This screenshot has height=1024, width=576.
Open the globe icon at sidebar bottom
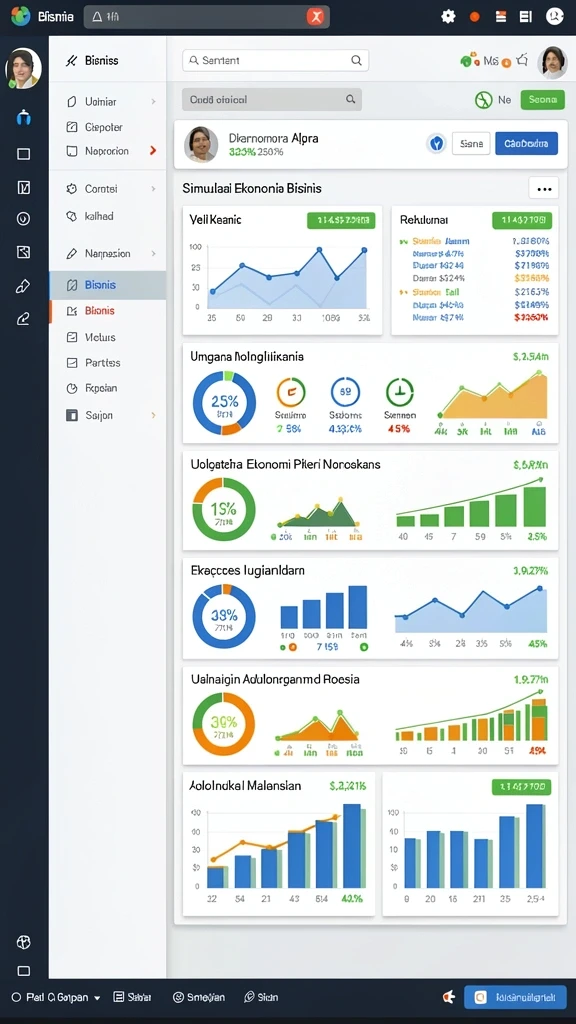pyautogui.click(x=24, y=942)
